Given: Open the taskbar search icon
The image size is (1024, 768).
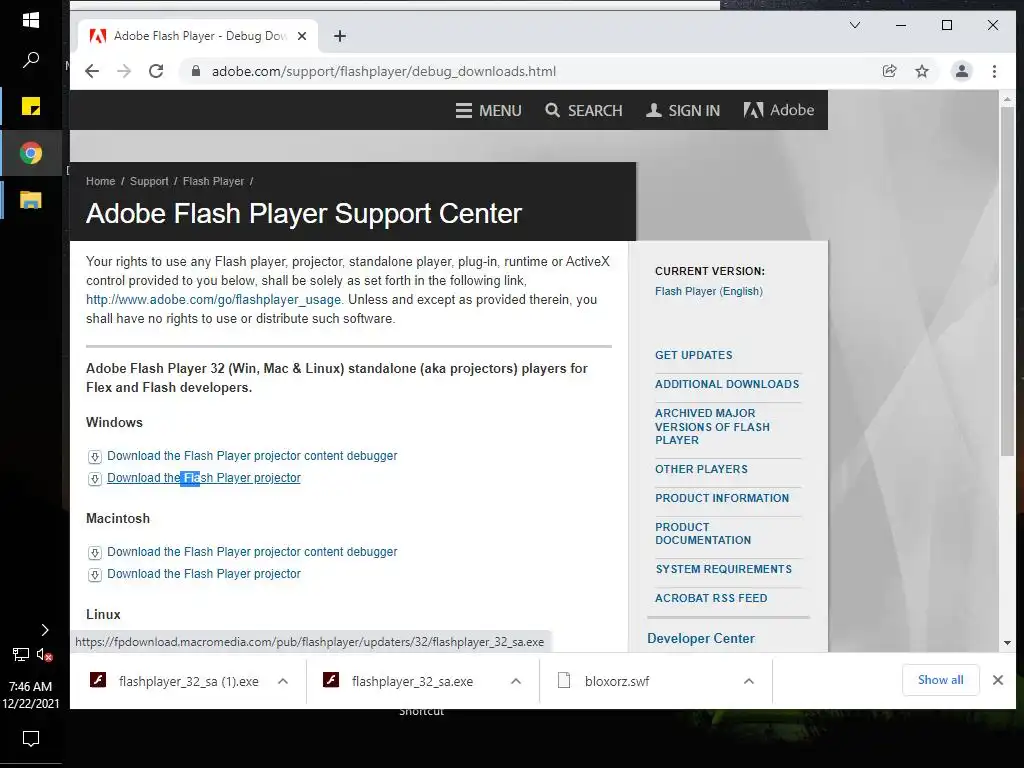Looking at the screenshot, I should pyautogui.click(x=31, y=60).
